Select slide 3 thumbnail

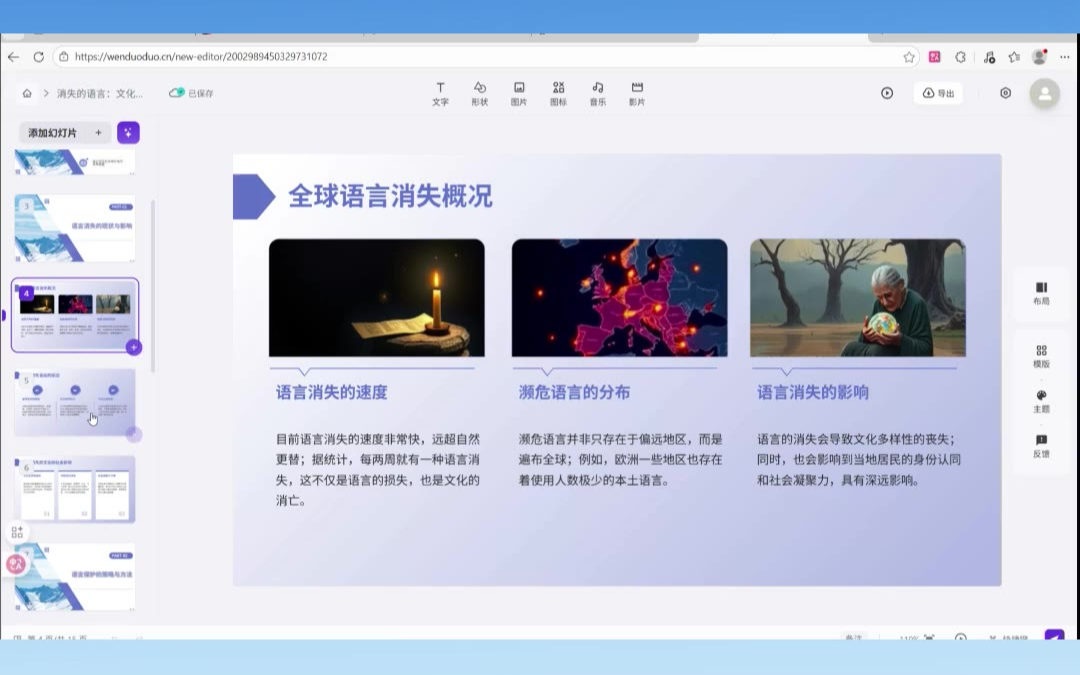(76, 228)
